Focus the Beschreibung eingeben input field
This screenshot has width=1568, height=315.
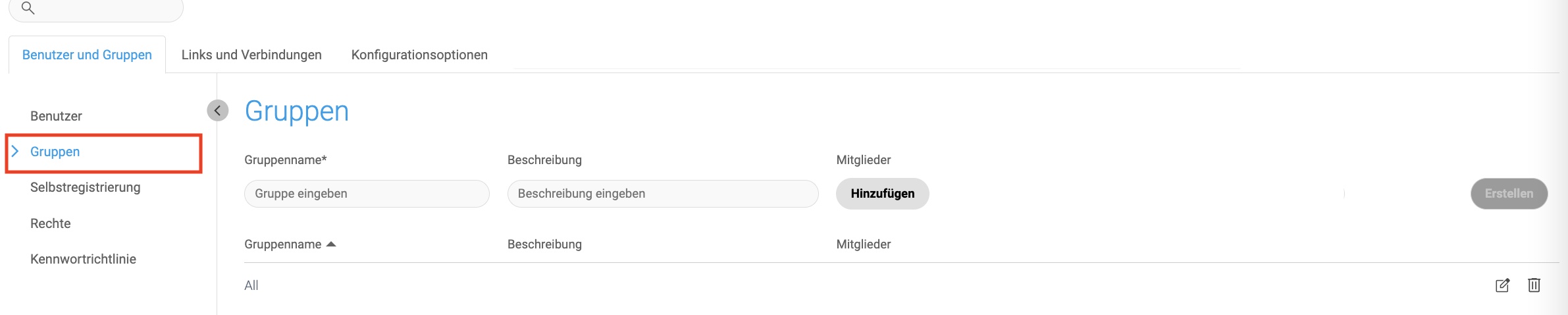[x=663, y=194]
